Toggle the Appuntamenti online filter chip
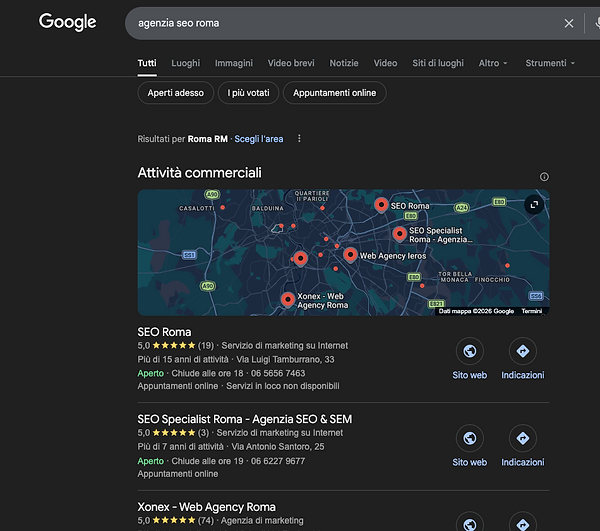Viewport: 600px width, 531px height. tap(334, 93)
